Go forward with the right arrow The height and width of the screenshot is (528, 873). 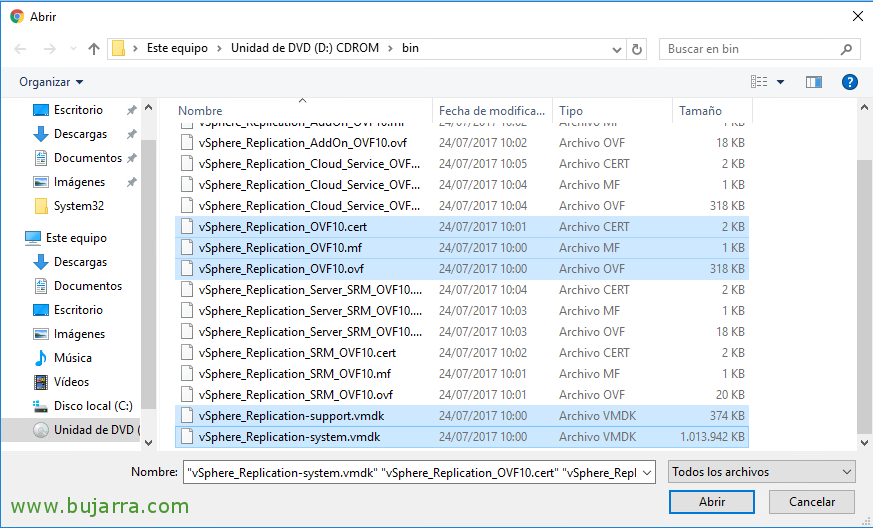click(50, 49)
